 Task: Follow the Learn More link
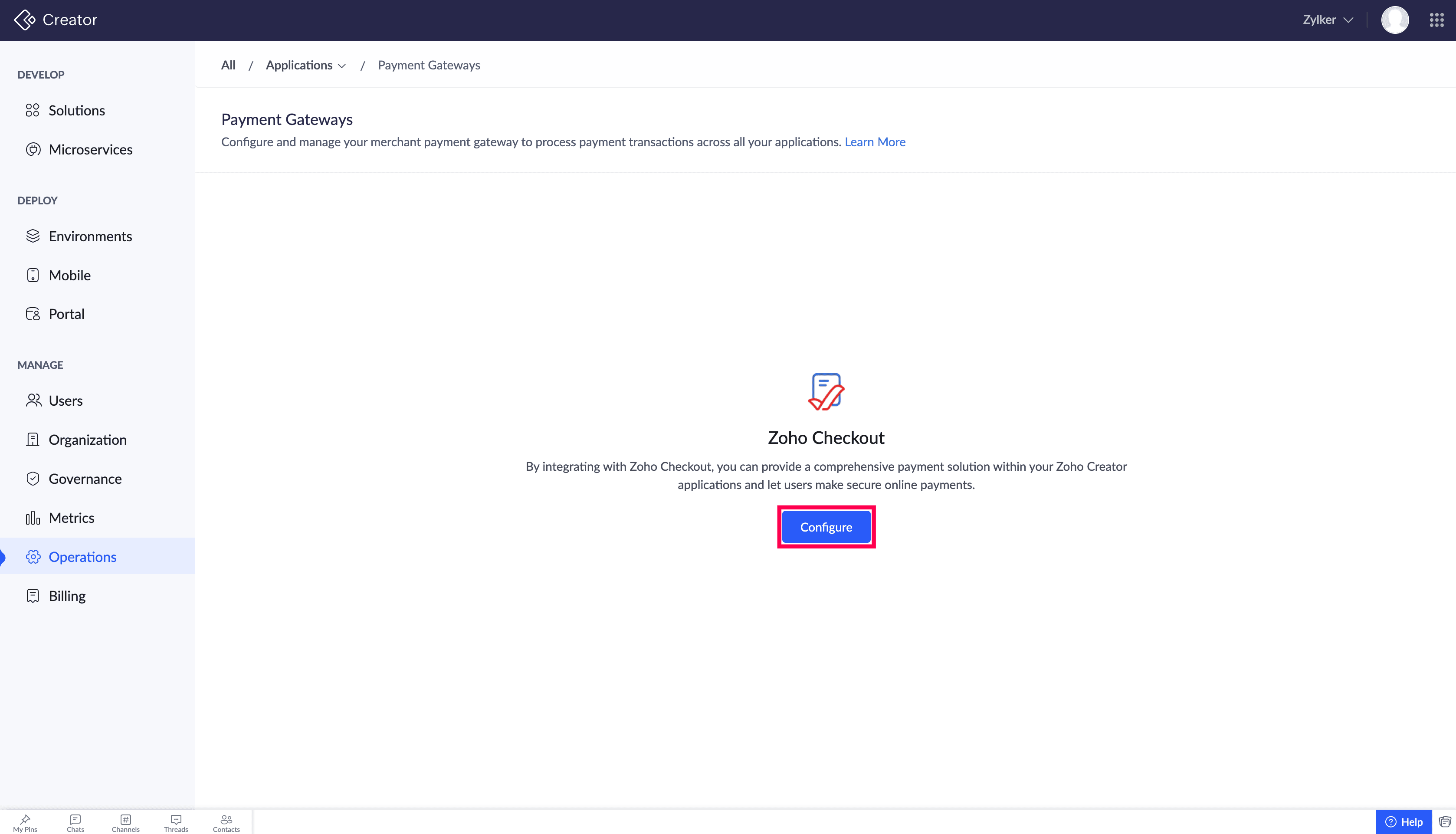(874, 142)
